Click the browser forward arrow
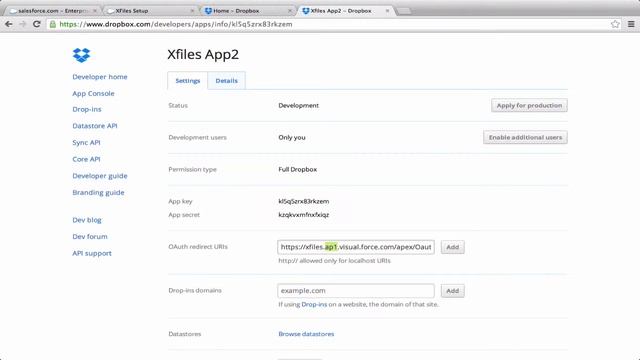 tap(23, 24)
